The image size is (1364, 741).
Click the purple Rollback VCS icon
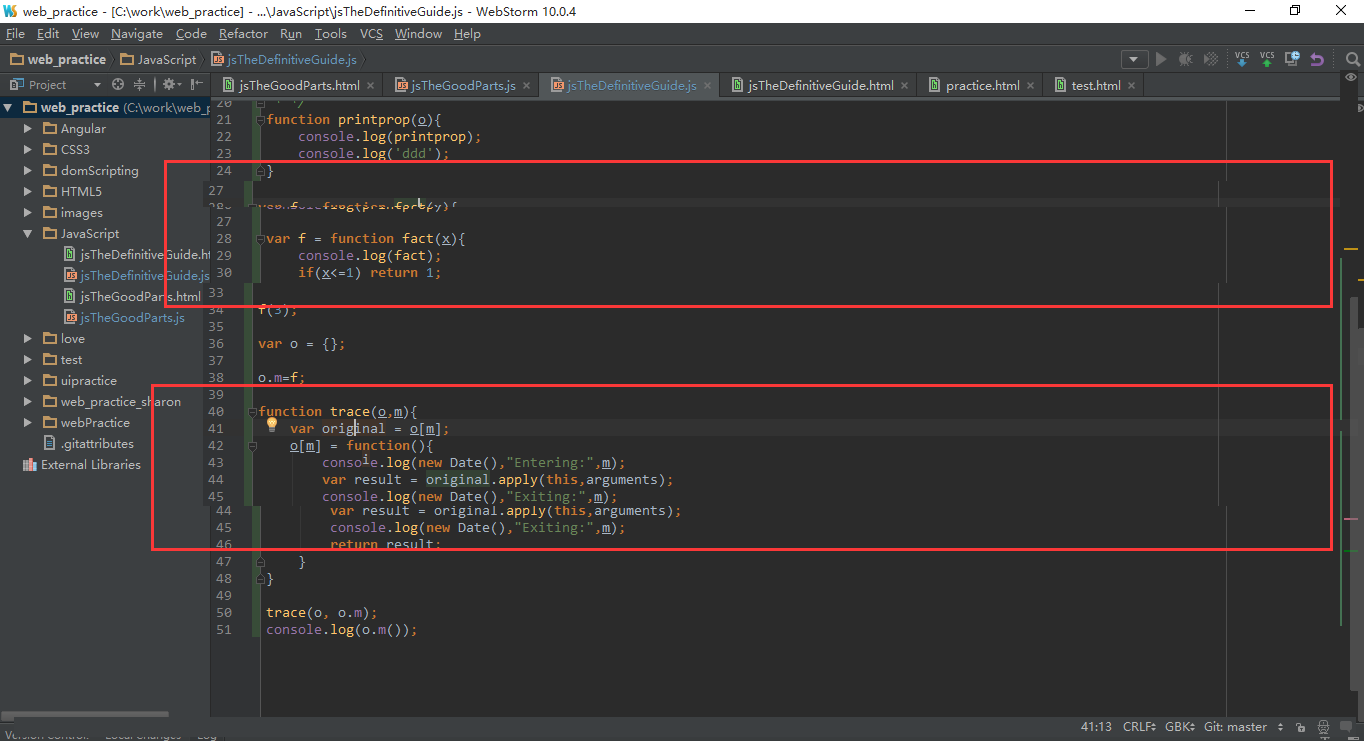coord(1317,58)
